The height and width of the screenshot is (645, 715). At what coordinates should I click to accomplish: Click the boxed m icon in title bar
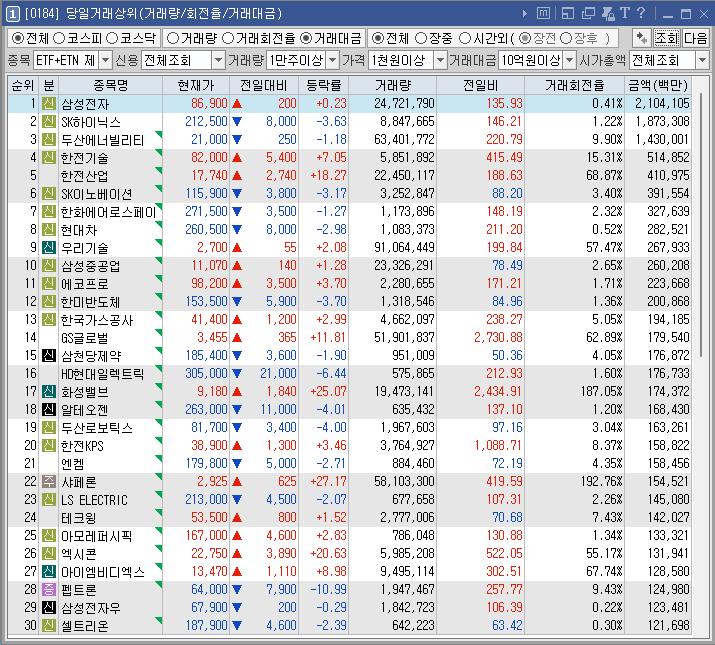[543, 14]
